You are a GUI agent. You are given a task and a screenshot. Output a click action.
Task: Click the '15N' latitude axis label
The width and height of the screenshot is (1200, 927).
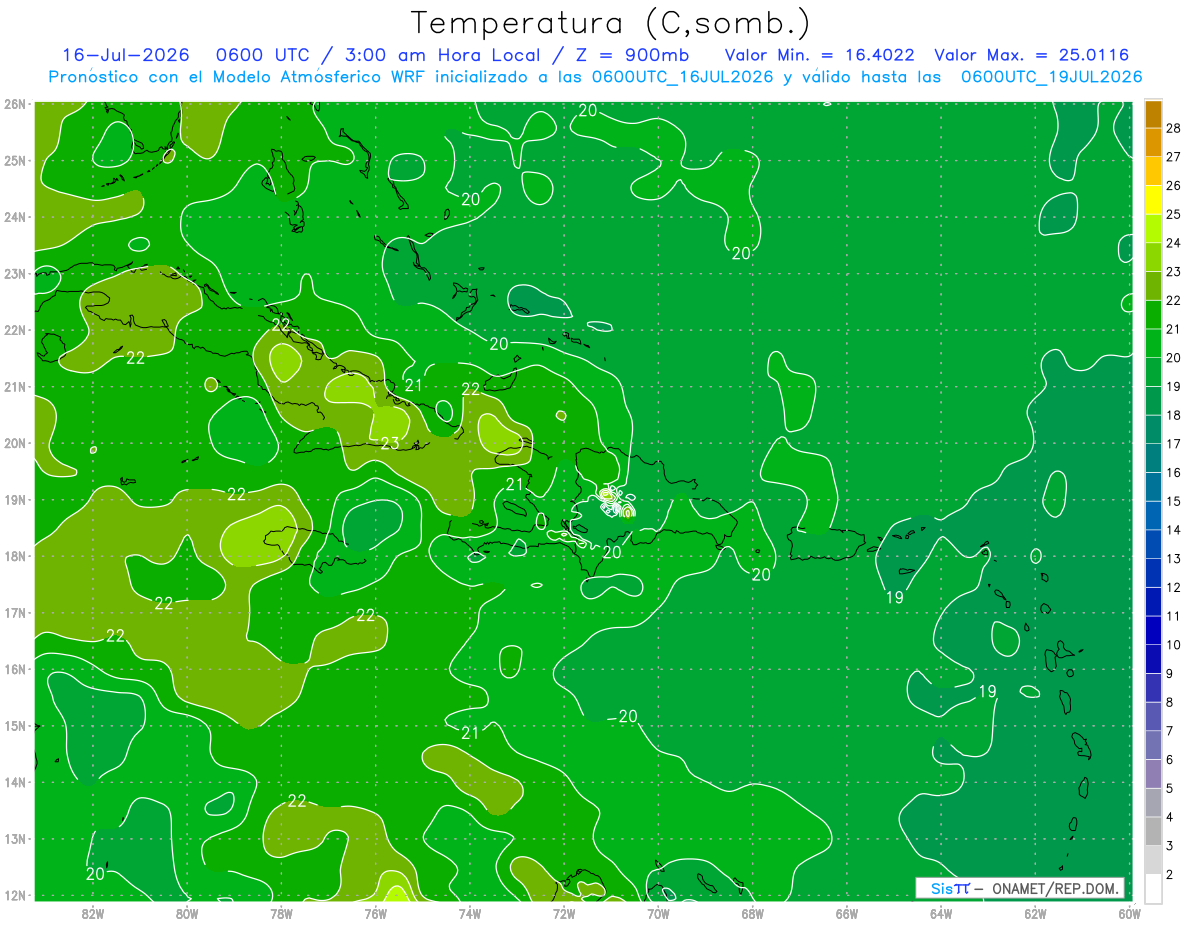tap(14, 725)
